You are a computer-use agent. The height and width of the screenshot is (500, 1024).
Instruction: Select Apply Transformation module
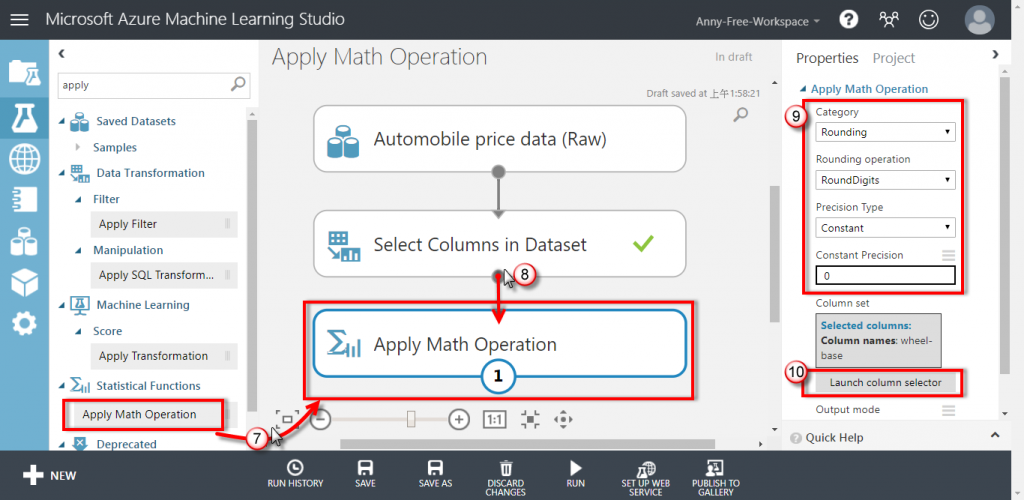tap(164, 356)
